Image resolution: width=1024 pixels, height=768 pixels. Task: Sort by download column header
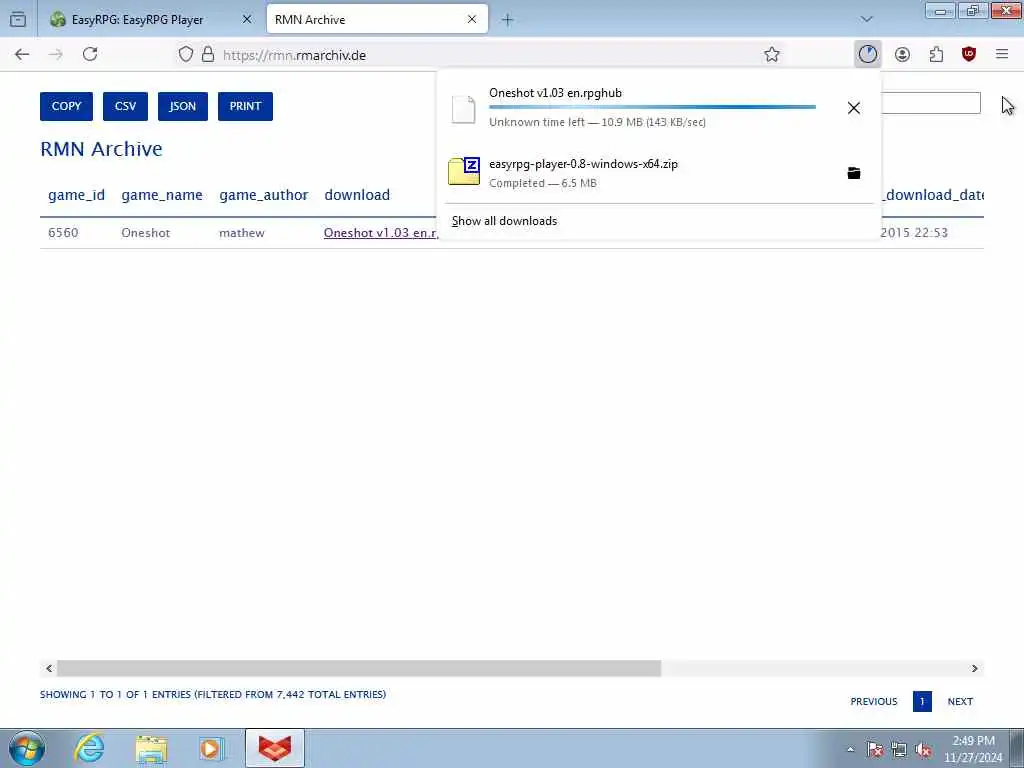[x=357, y=195]
